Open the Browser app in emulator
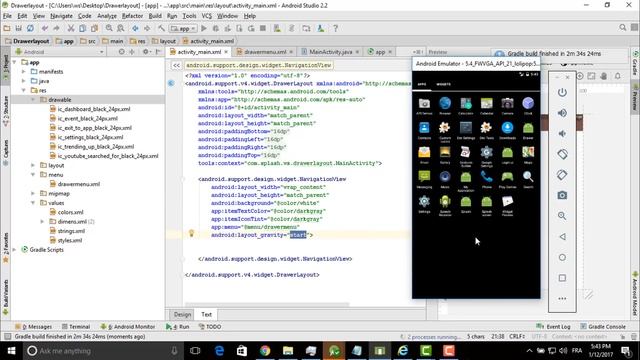The height and width of the screenshot is (360, 640). pyautogui.click(x=445, y=106)
